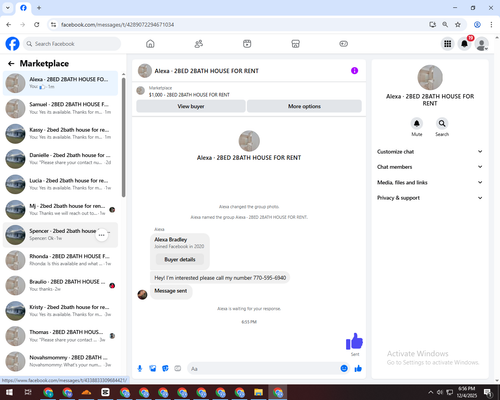Open the Friends icon in top navigation
This screenshot has height=400, width=500.
click(199, 44)
